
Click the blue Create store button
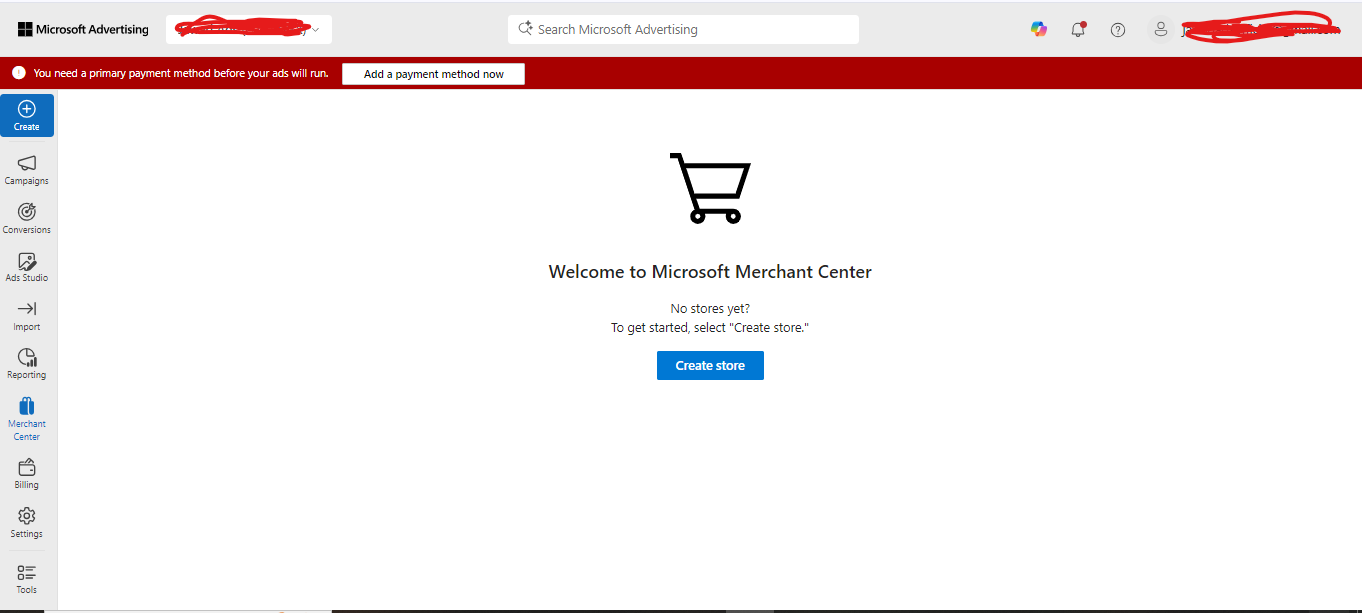[710, 365]
